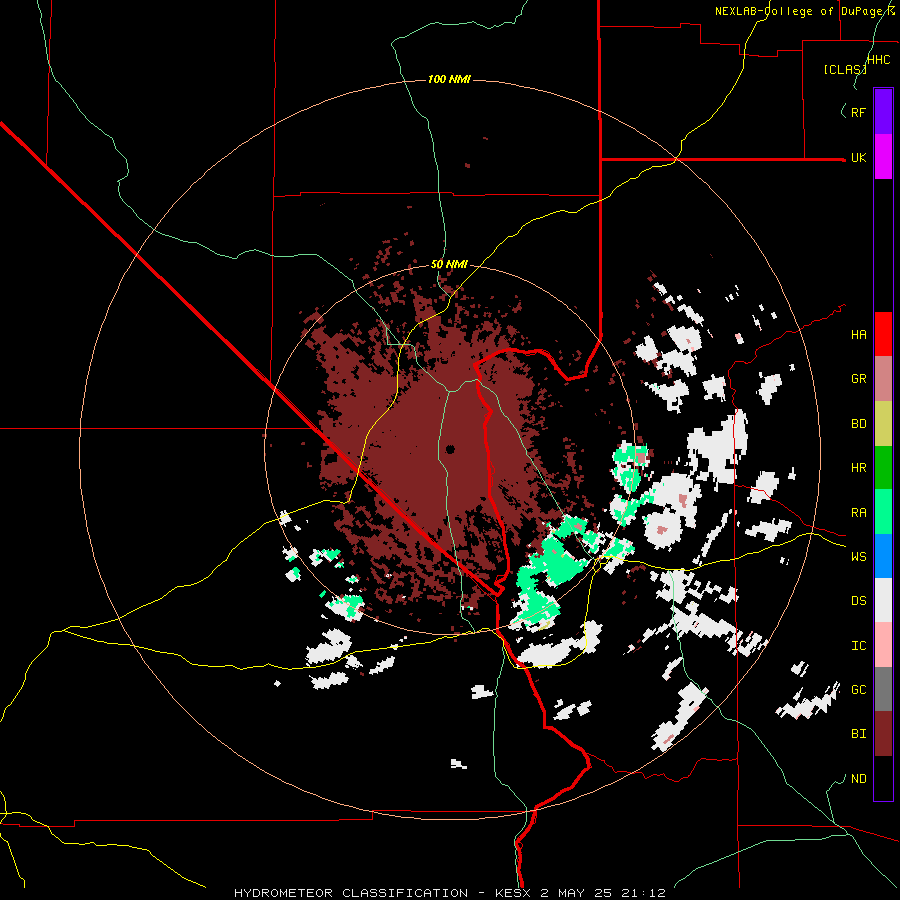Click the WS legend label
Image resolution: width=900 pixels, height=900 pixels.
coord(858,557)
